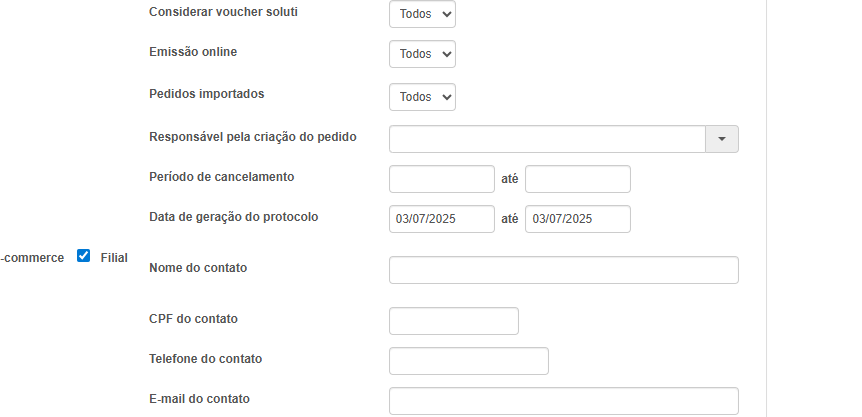The image size is (862, 417).
Task: Click the Filial checkbox label
Action: pos(114,257)
